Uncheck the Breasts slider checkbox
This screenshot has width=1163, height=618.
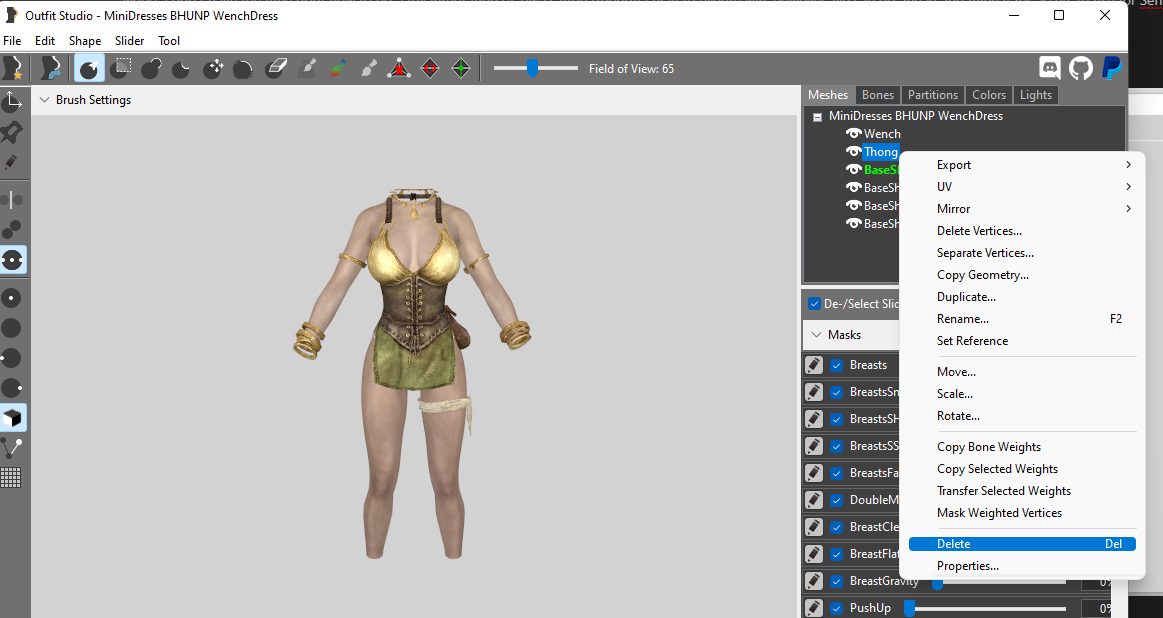pyautogui.click(x=837, y=365)
